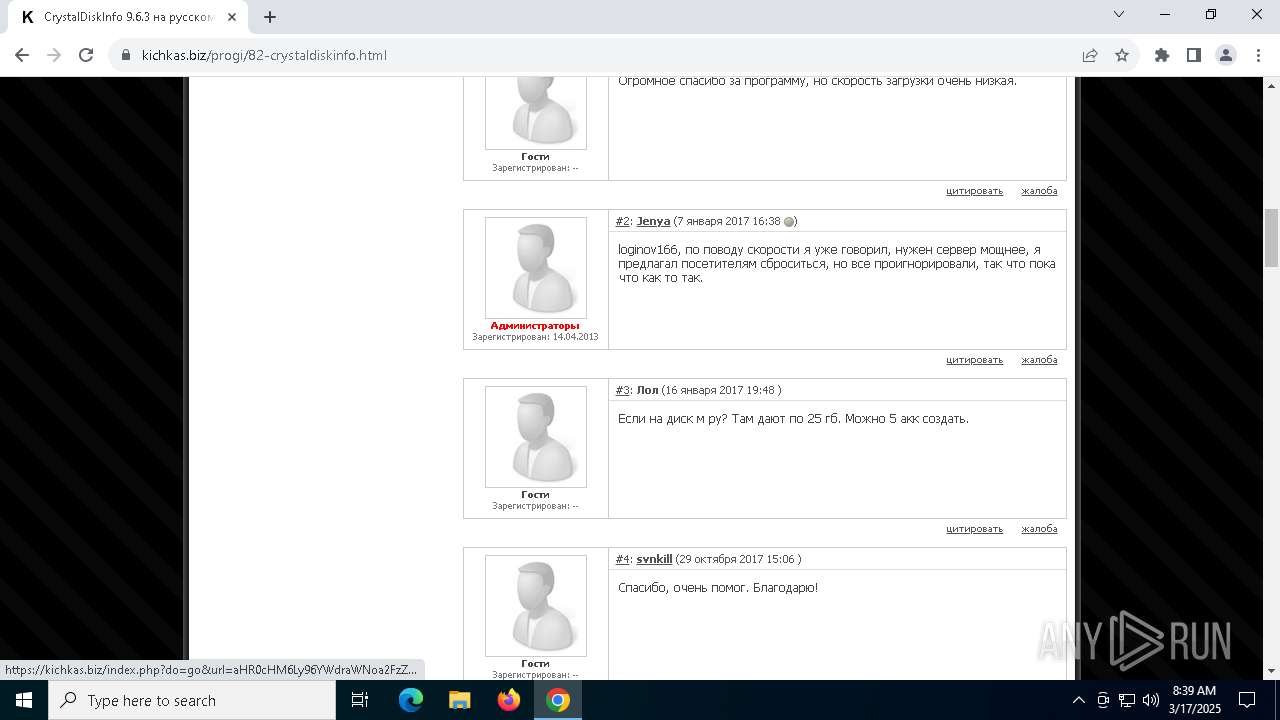1280x720 pixels.
Task: Share this page icon in address bar
Action: pos(1090,55)
